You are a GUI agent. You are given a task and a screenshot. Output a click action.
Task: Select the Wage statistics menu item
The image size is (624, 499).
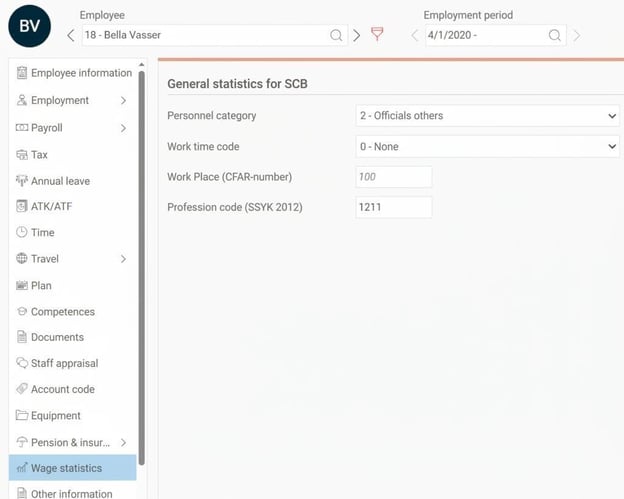tap(73, 468)
